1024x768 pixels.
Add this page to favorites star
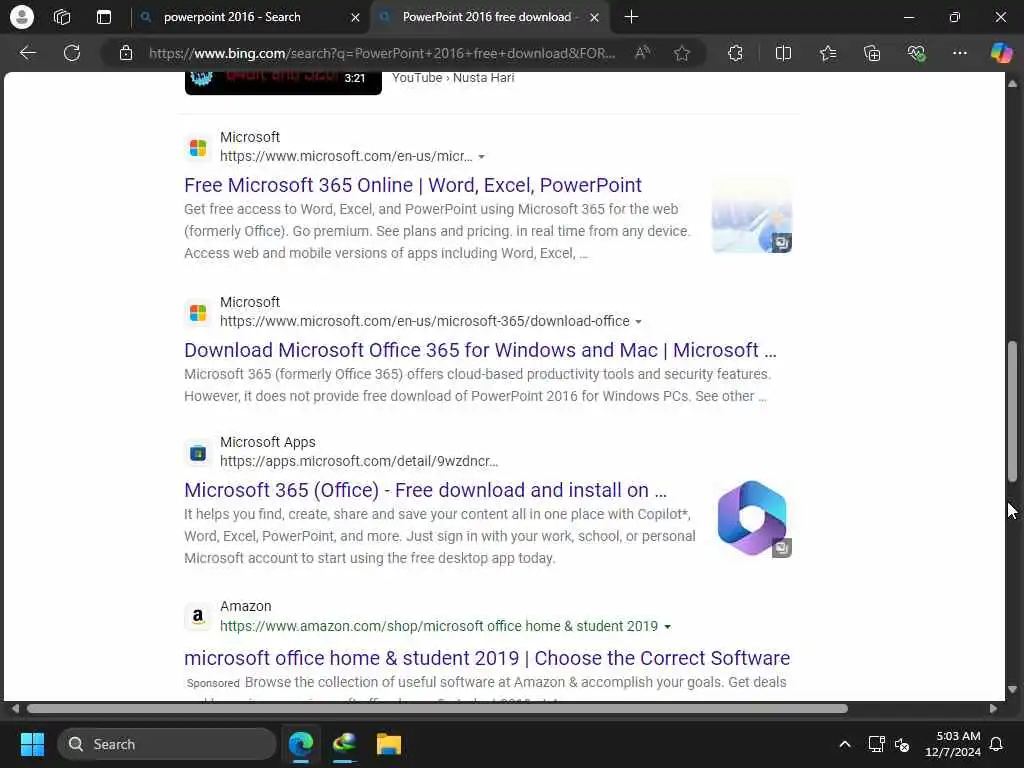(682, 53)
